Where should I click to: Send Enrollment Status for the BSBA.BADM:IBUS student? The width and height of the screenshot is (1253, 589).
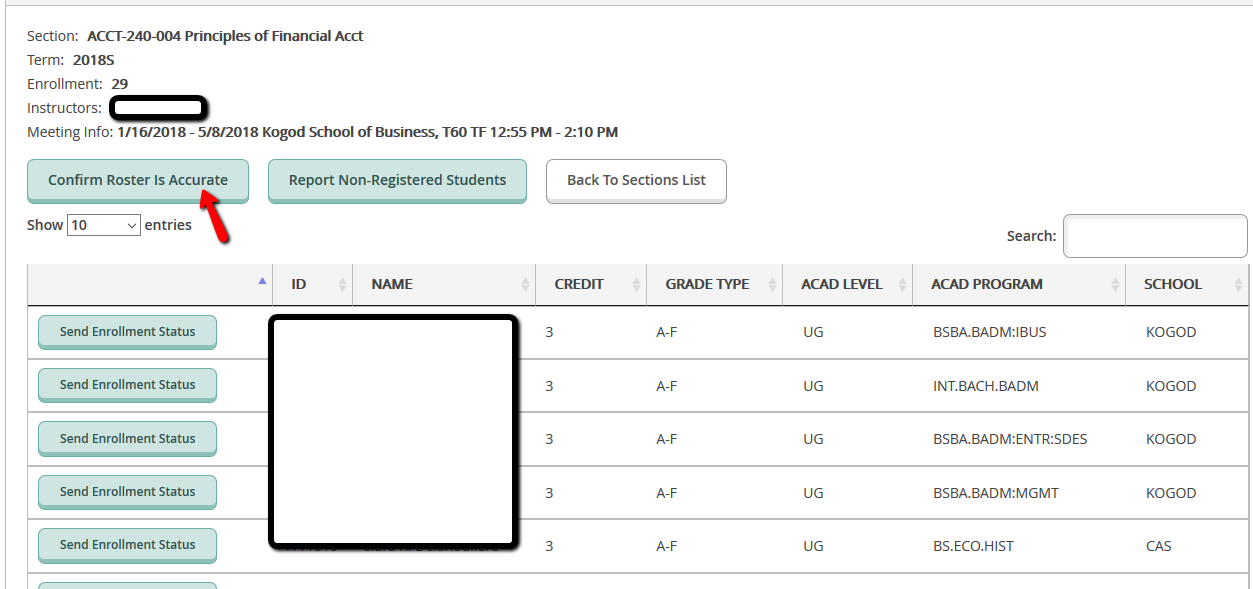[127, 332]
